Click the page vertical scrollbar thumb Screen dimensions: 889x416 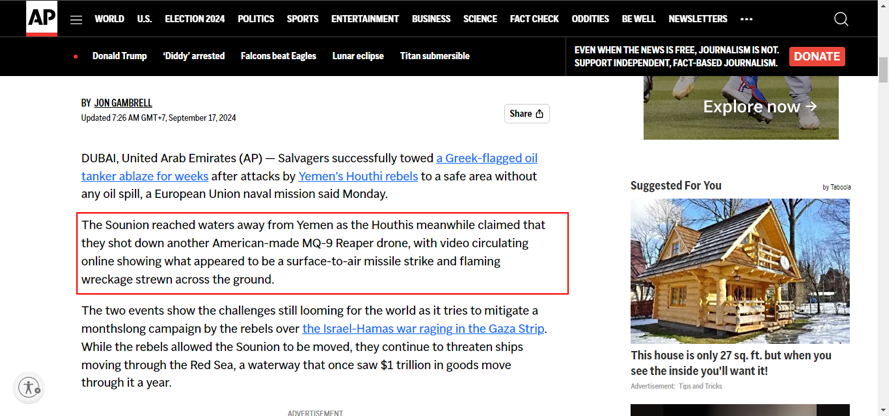pyautogui.click(x=883, y=70)
